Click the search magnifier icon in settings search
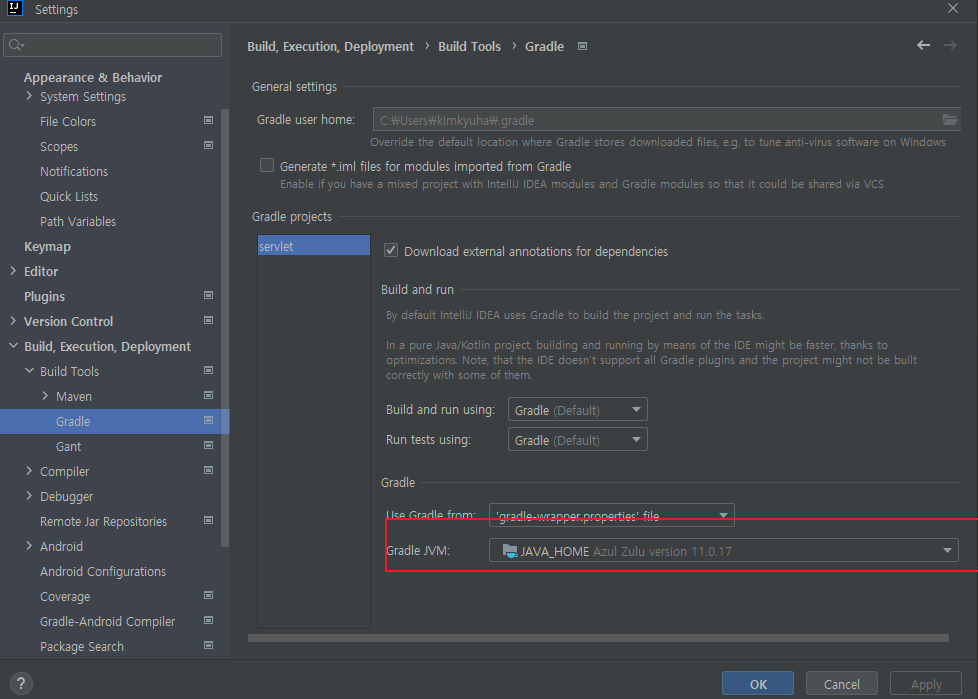This screenshot has height=699, width=978. point(16,45)
